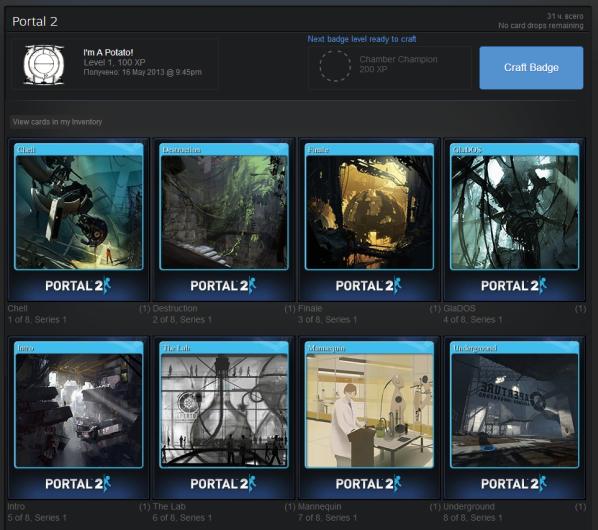
Task: Click '6 of 8, Series 1' text
Action: [182, 518]
